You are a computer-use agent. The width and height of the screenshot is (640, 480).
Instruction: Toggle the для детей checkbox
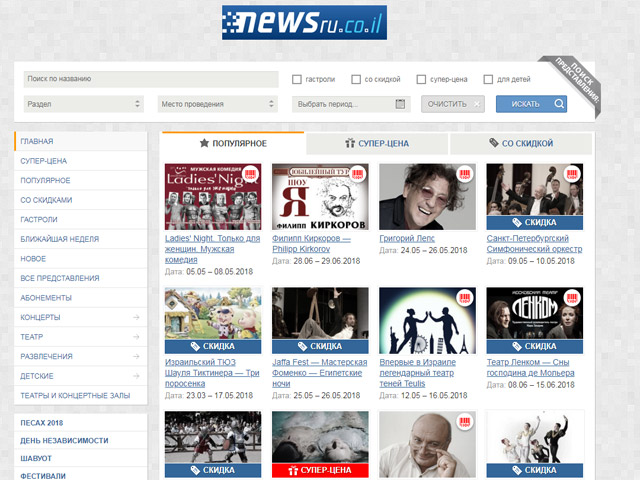488,79
